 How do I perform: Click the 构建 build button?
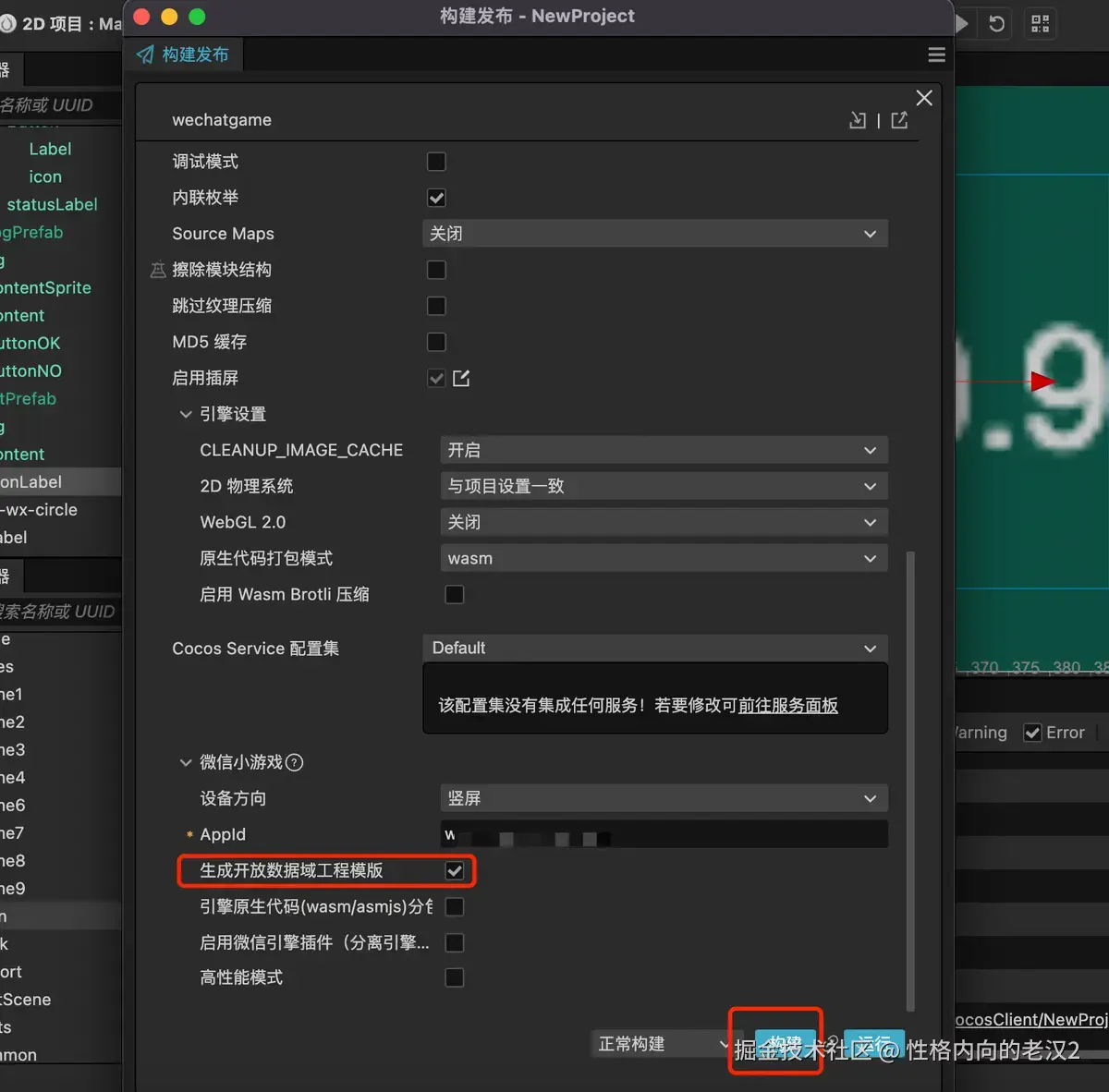click(x=786, y=1044)
